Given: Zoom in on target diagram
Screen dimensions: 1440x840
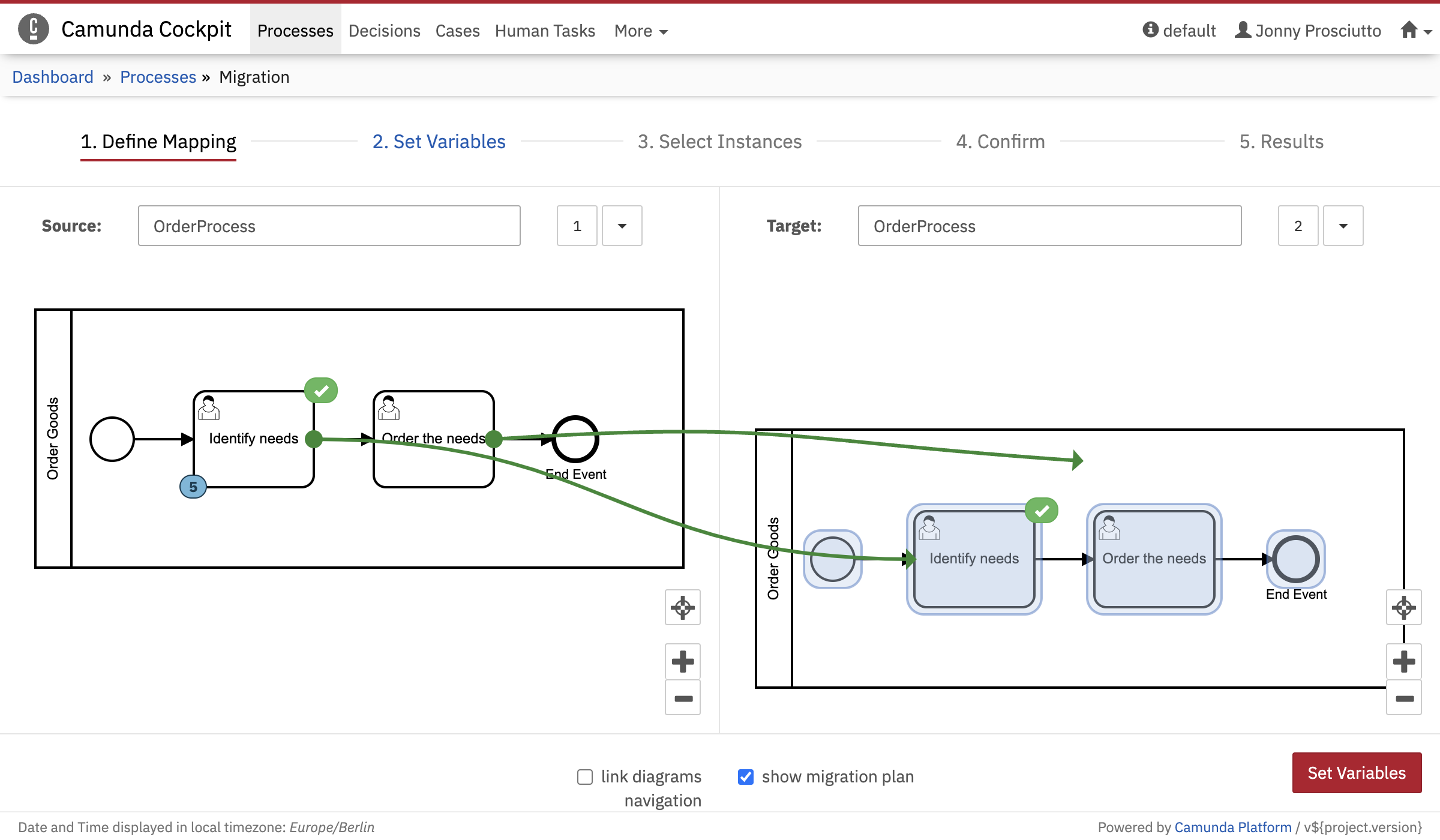Looking at the screenshot, I should [x=1404, y=662].
